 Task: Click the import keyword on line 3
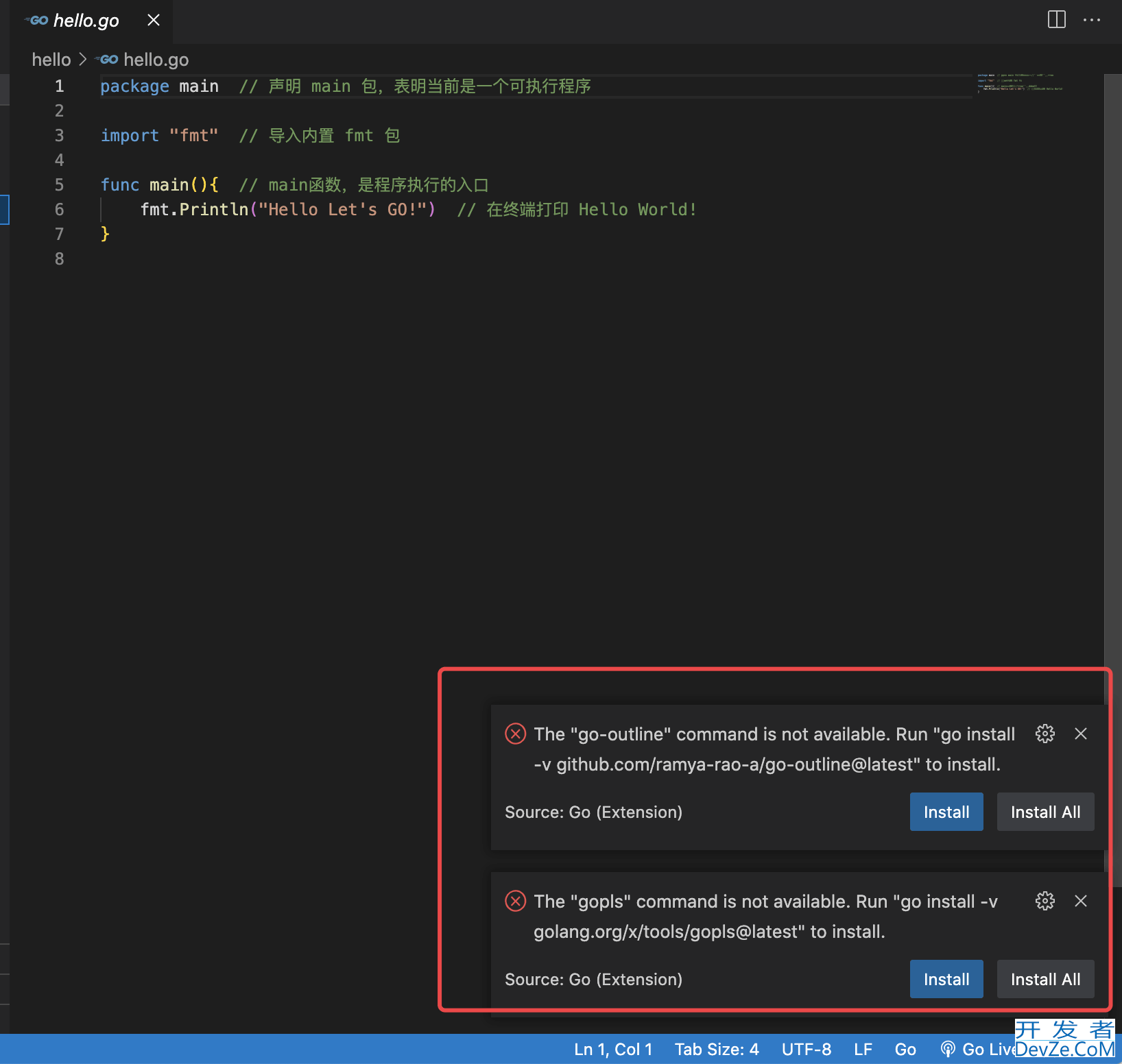130,136
